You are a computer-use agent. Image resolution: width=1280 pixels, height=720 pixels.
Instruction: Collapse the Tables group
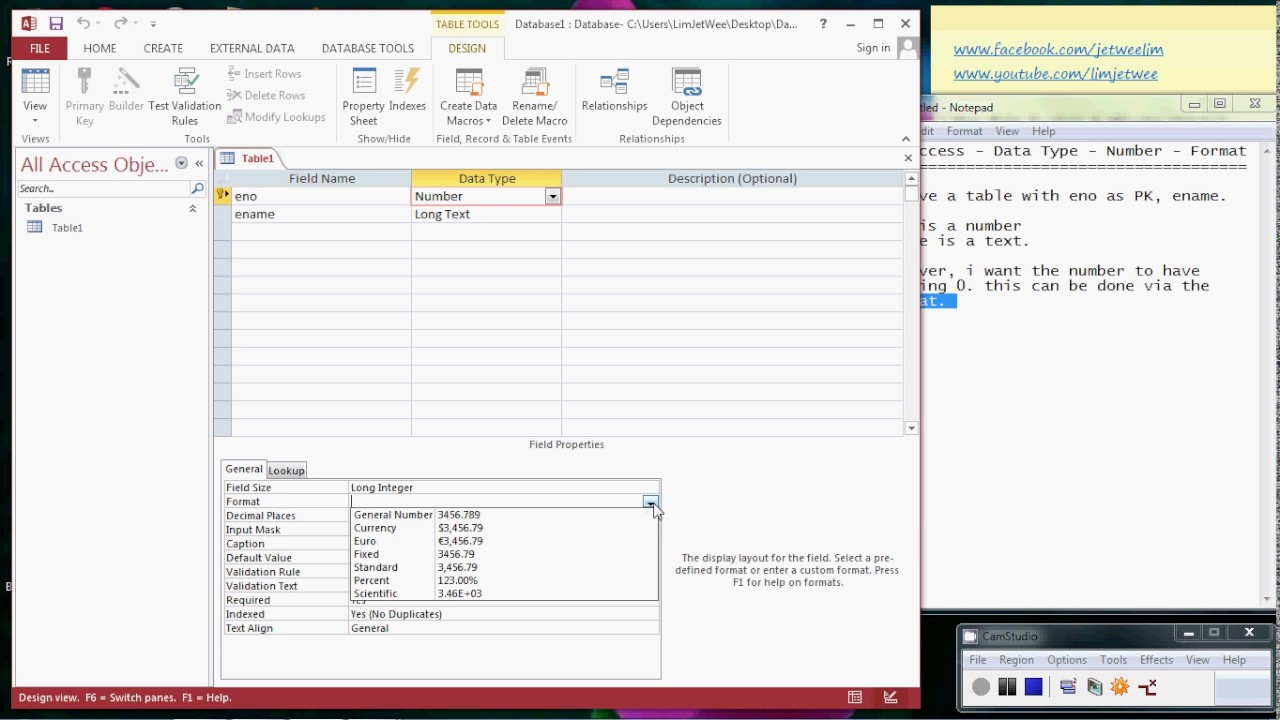193,208
